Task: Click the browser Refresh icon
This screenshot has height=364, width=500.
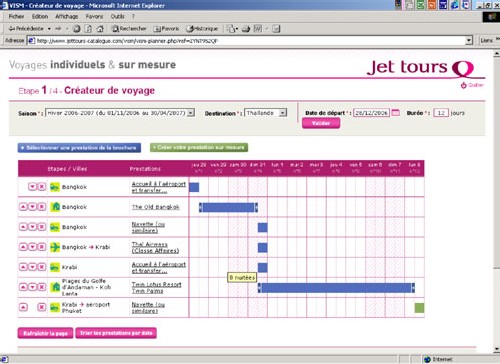Action: 88,29
